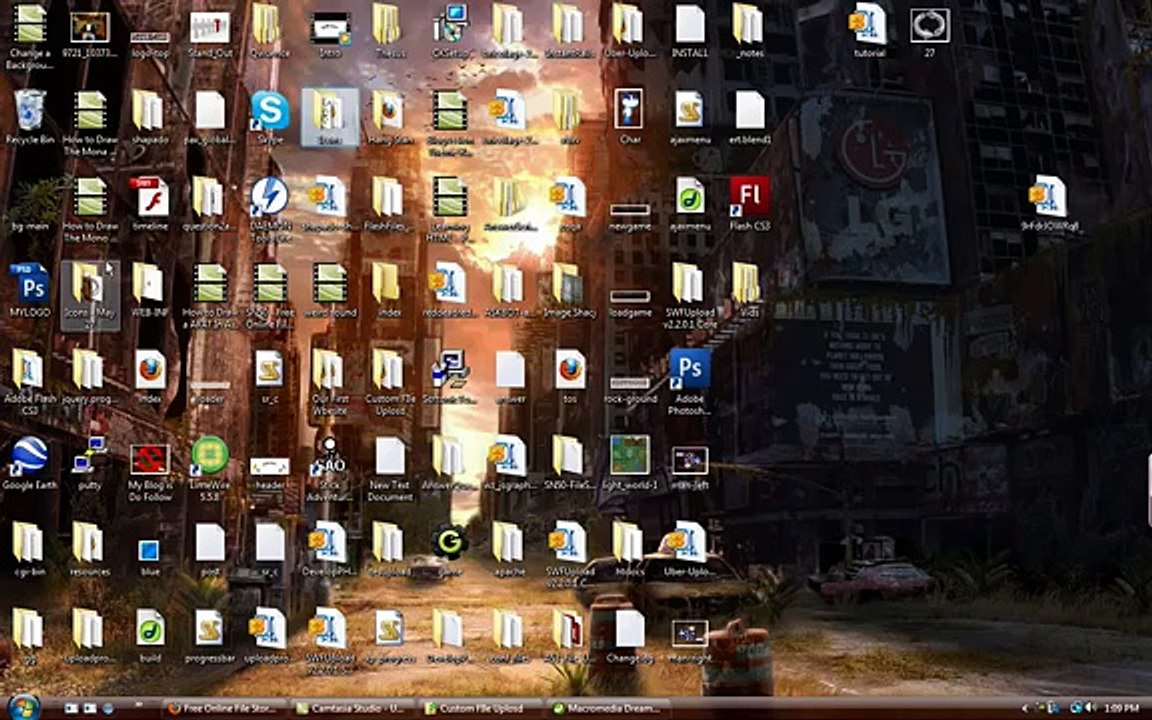Open the jquery prog... folder
The width and height of the screenshot is (1152, 720).
[90, 376]
